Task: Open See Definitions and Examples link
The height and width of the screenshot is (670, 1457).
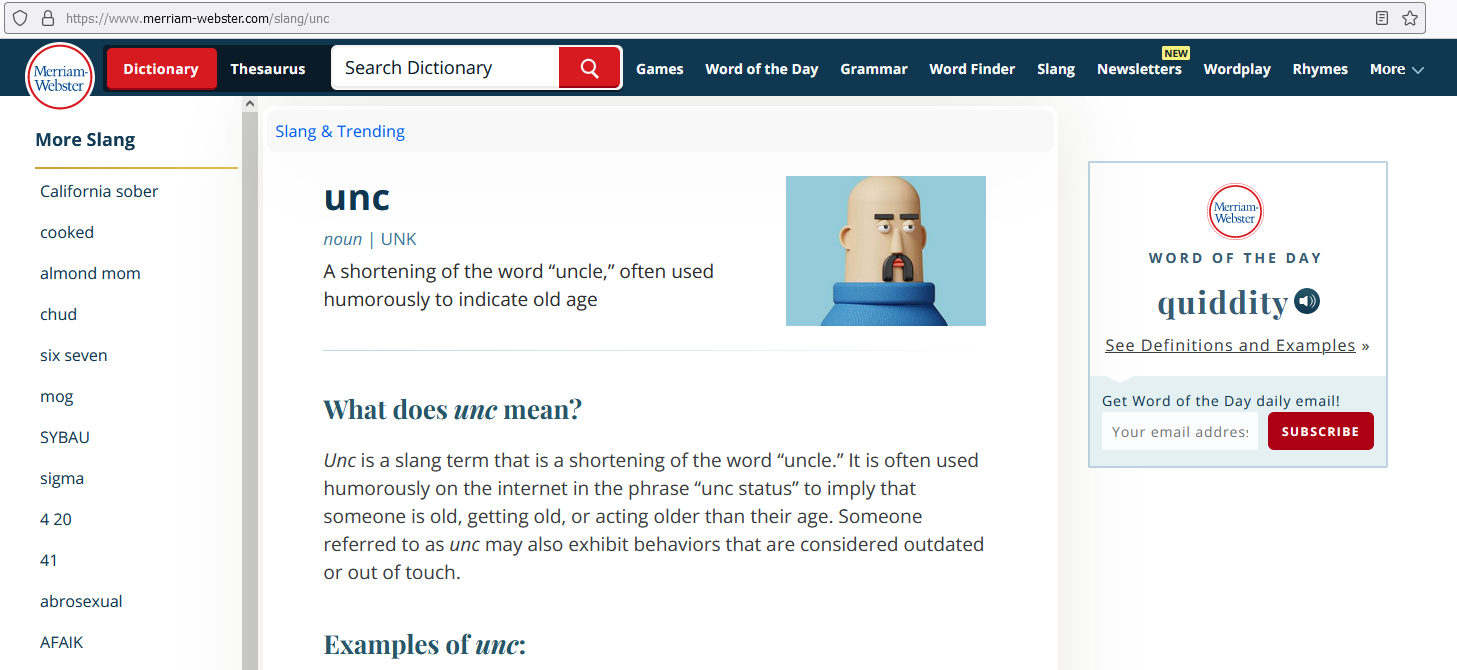Action: tap(1230, 345)
